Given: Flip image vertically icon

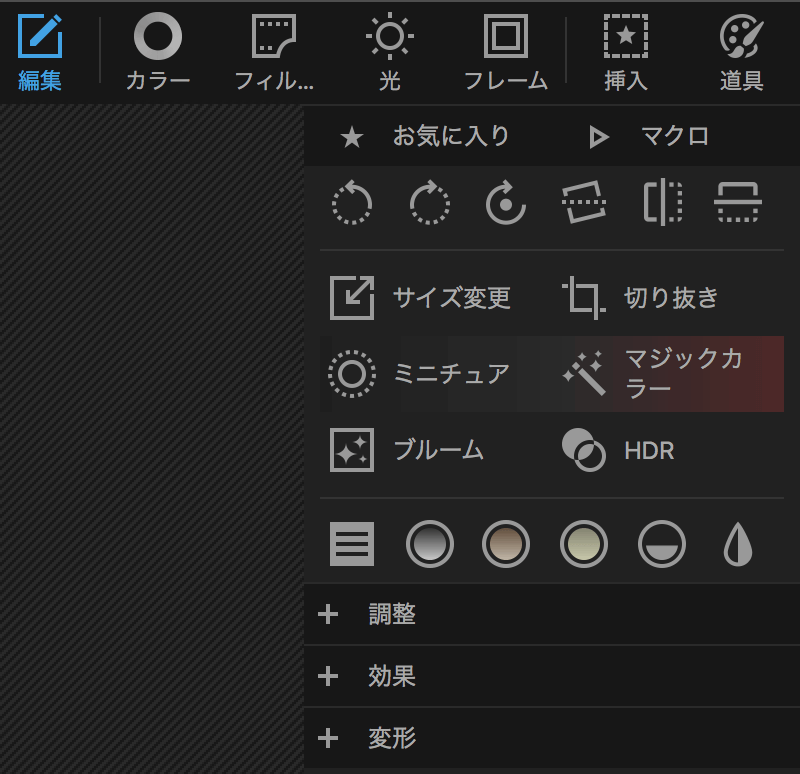Looking at the screenshot, I should [x=738, y=204].
